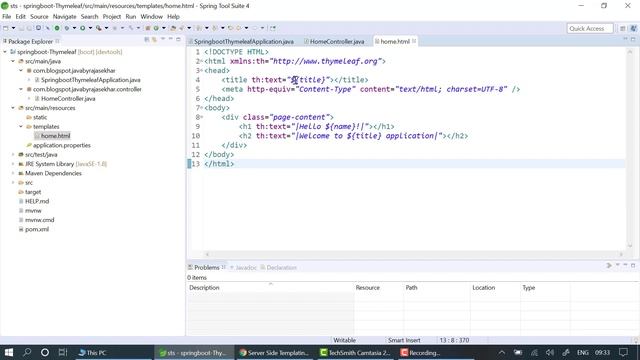Screen dimensions: 640x360
Task: Collapse the templates folder
Action: tap(21, 127)
